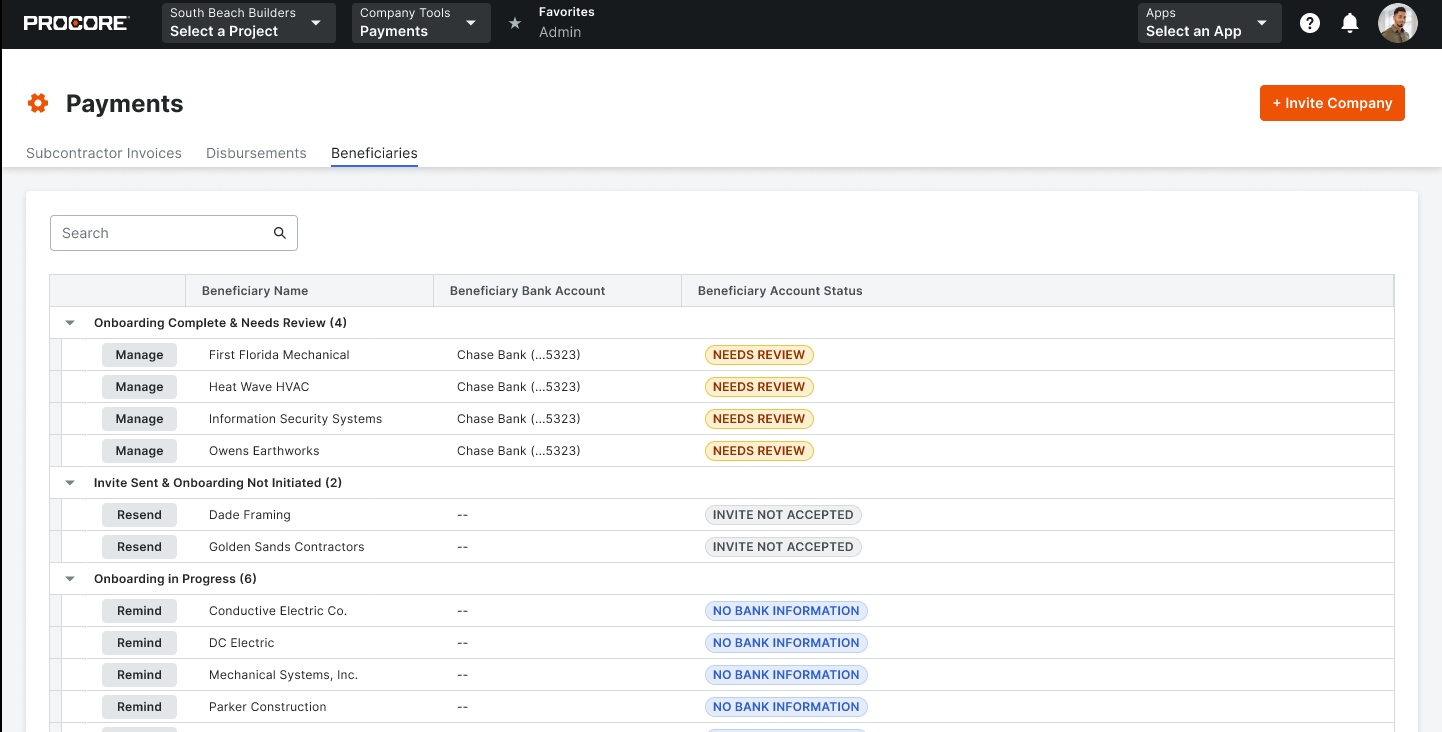The height and width of the screenshot is (732, 1442).
Task: Resend invite to Dade Framing
Action: tap(139, 514)
